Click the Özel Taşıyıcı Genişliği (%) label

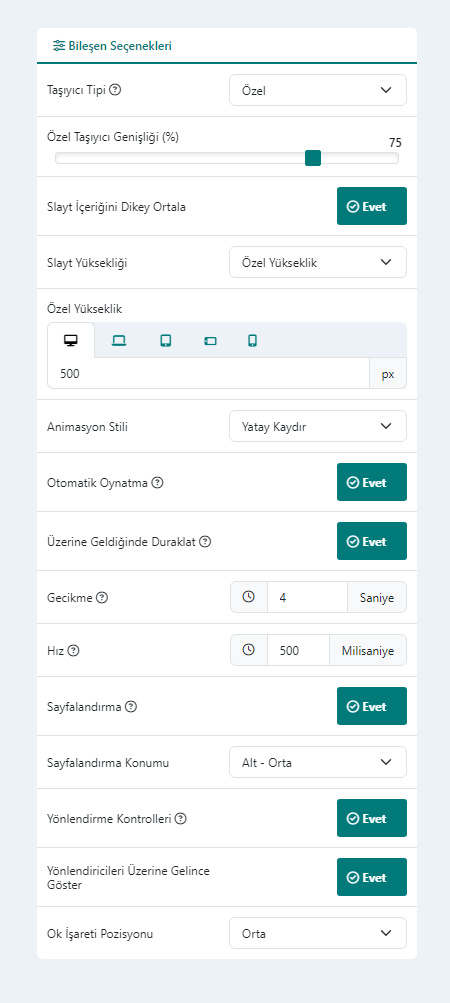113,137
